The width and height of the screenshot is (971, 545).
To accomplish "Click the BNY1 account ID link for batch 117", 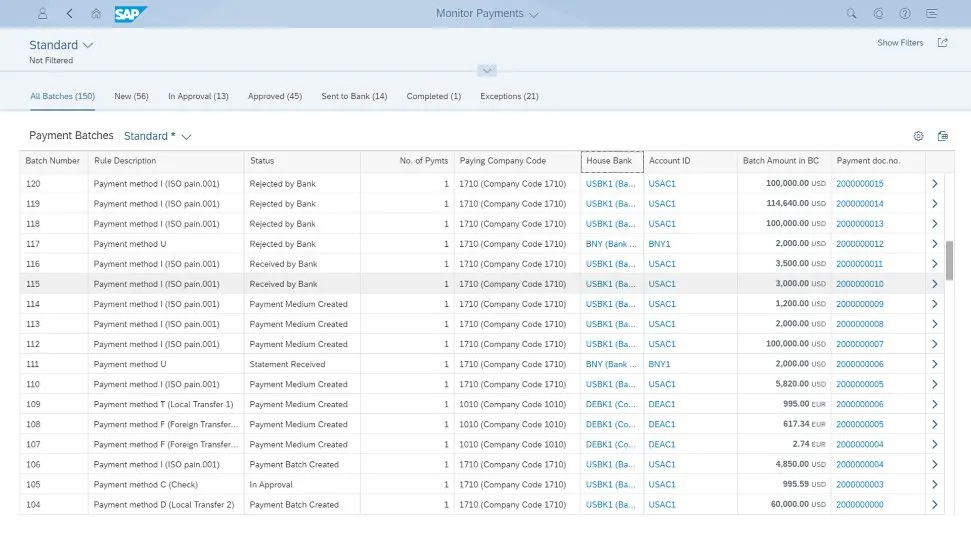I will click(659, 244).
